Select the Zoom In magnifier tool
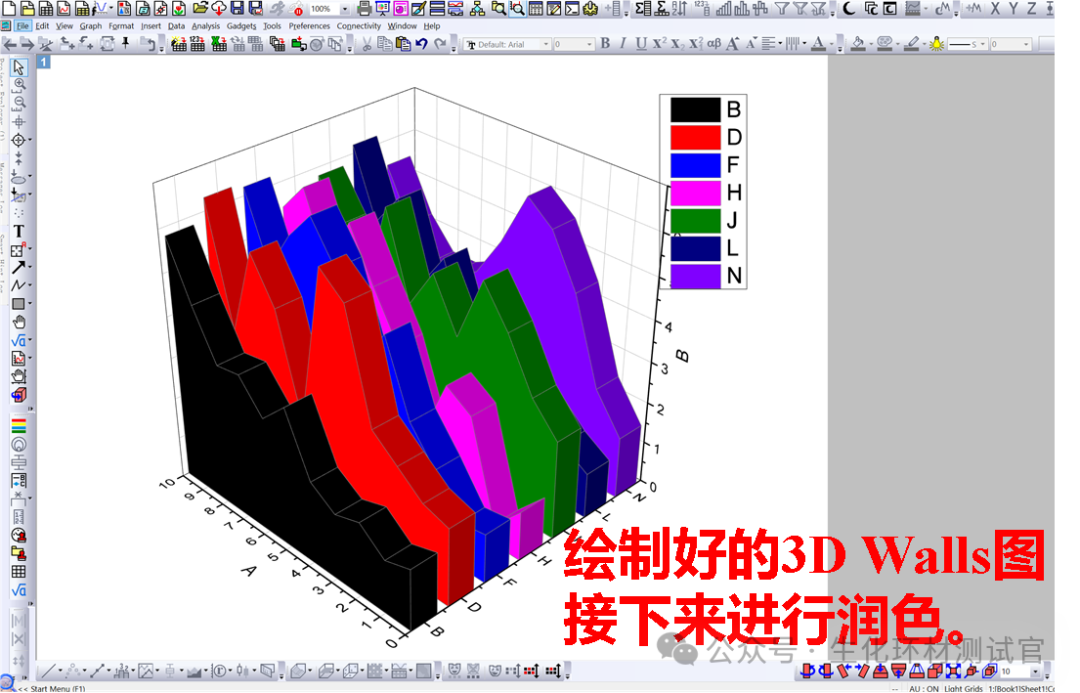 (19, 85)
